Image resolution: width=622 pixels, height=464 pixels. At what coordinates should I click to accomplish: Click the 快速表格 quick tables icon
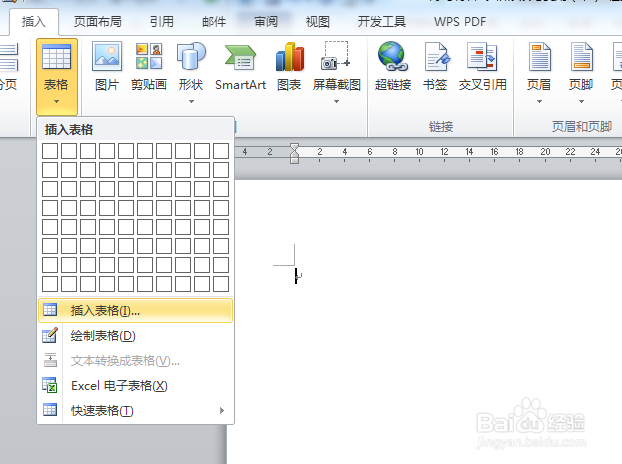pyautogui.click(x=50, y=410)
